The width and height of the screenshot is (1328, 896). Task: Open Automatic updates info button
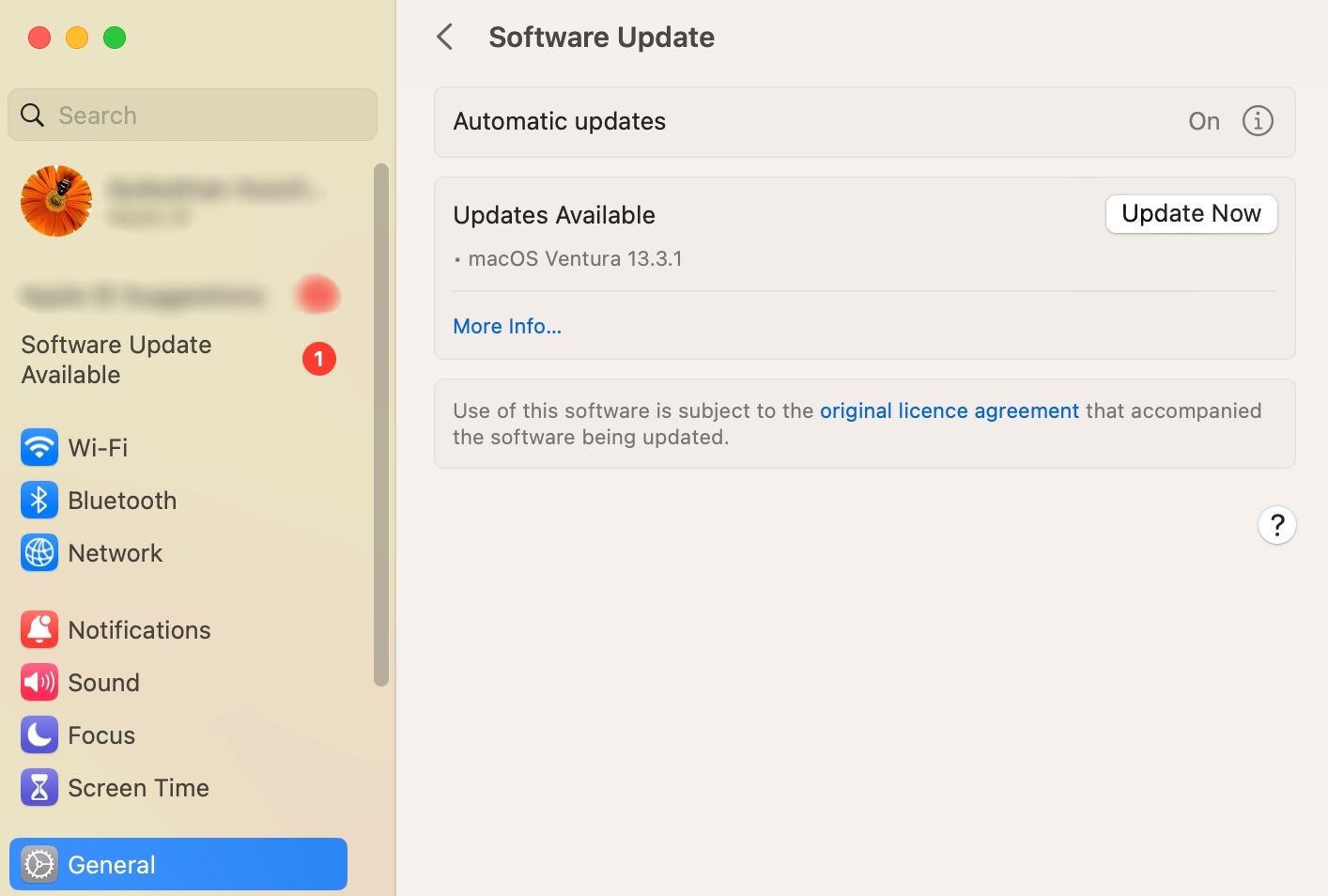click(x=1258, y=121)
